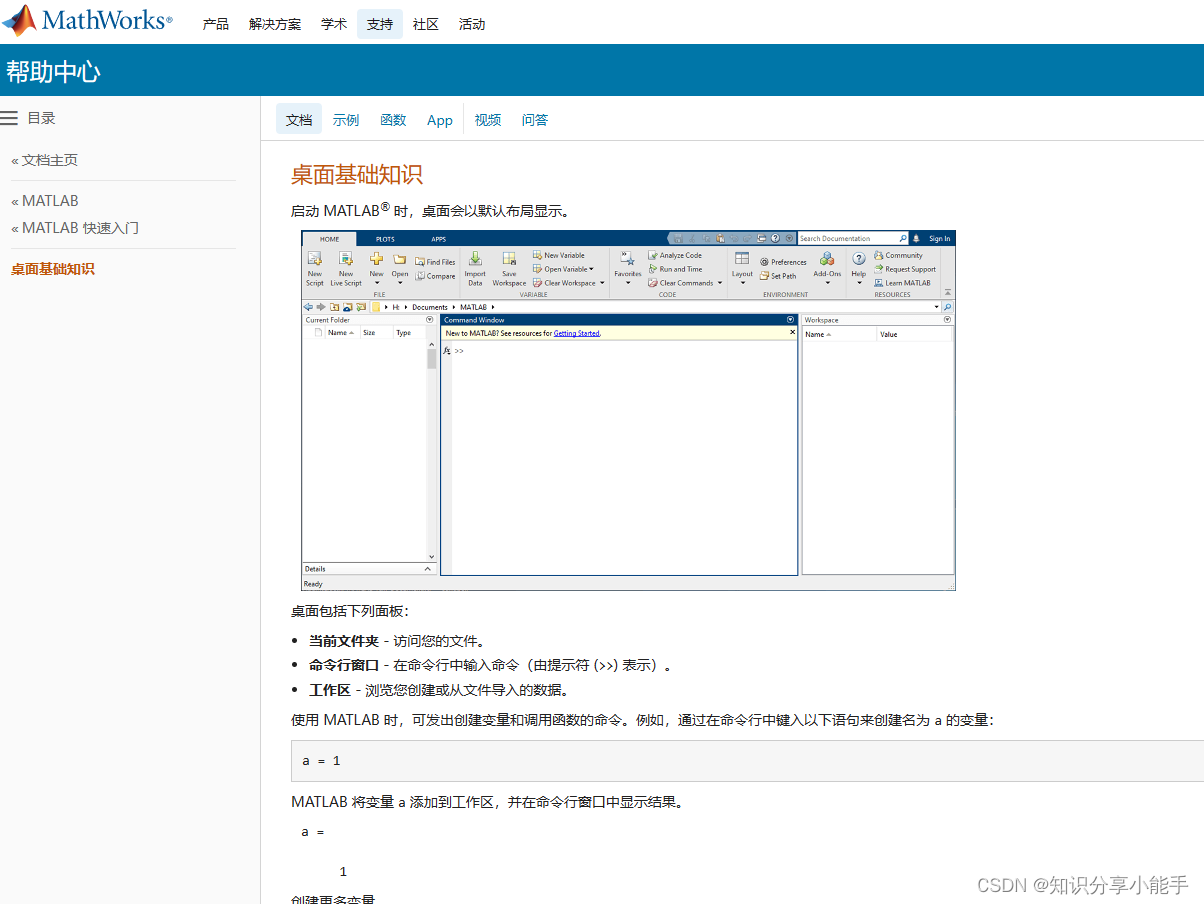Click the 帮助中心 header title
This screenshot has height=904, width=1204.
pyautogui.click(x=53, y=71)
